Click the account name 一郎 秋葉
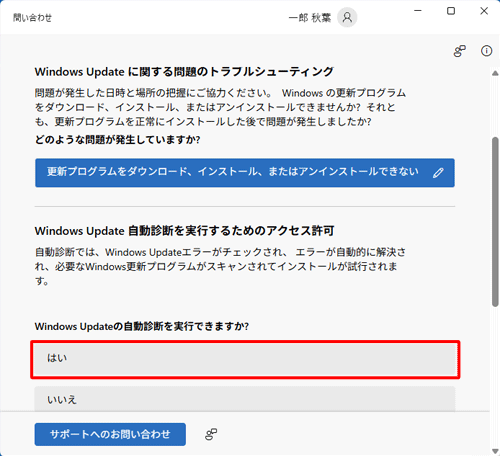This screenshot has height=456, width=500. point(310,18)
